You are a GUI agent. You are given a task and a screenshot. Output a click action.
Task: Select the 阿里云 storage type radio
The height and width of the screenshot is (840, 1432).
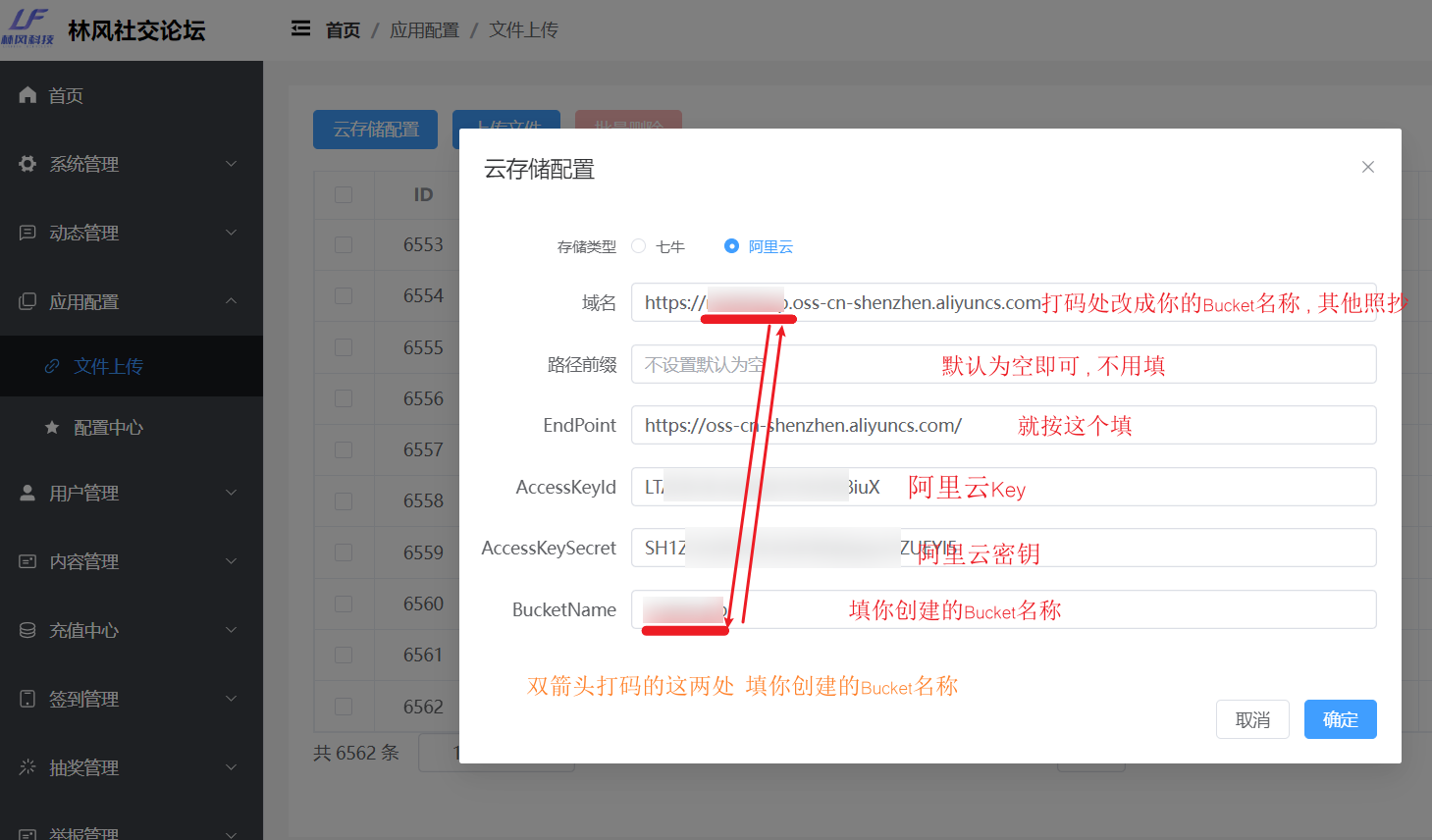[x=731, y=246]
